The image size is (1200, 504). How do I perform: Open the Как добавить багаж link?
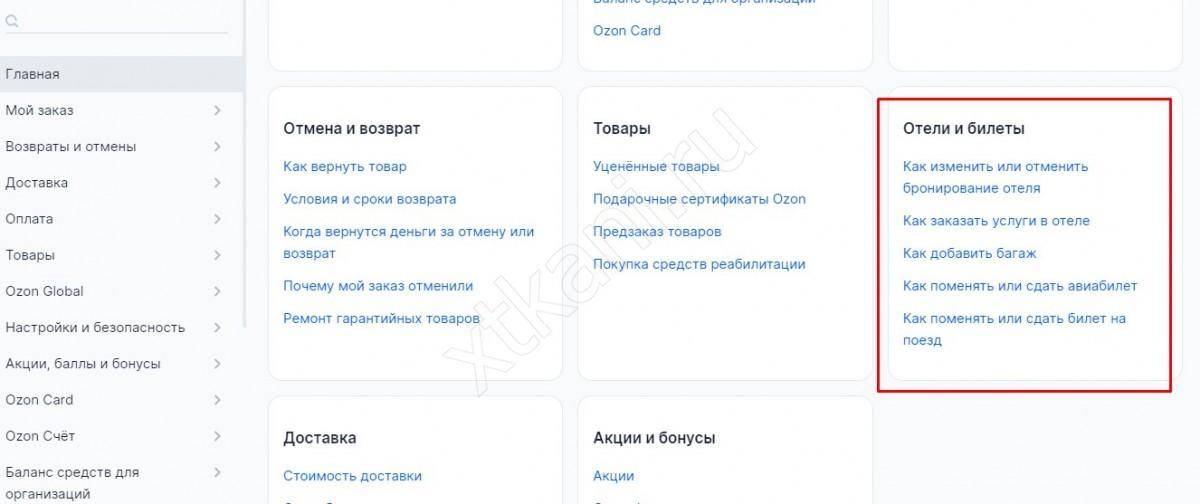[x=969, y=253]
